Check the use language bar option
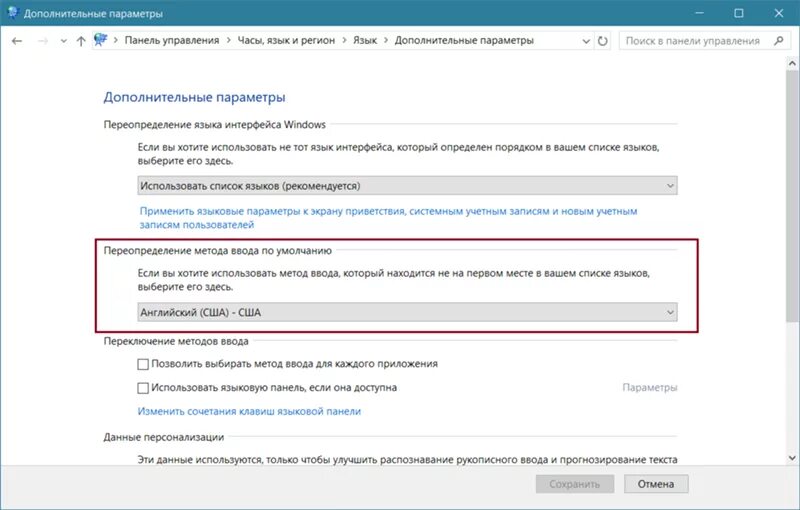 [143, 388]
